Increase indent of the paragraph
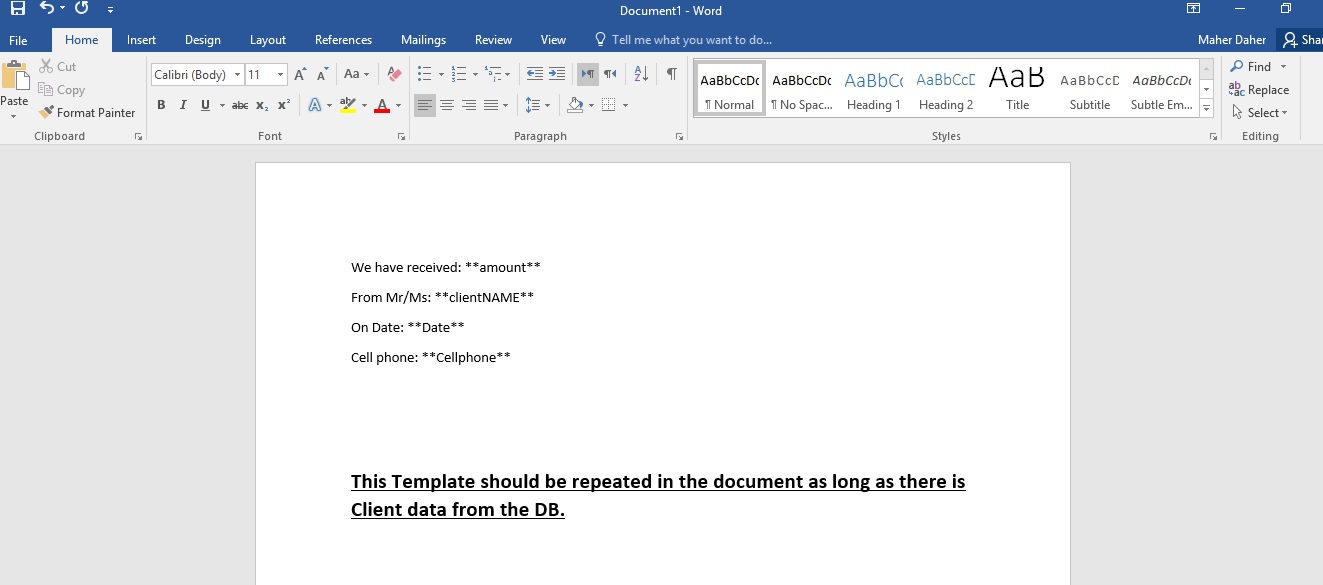This screenshot has height=585, width=1323. click(x=557, y=74)
